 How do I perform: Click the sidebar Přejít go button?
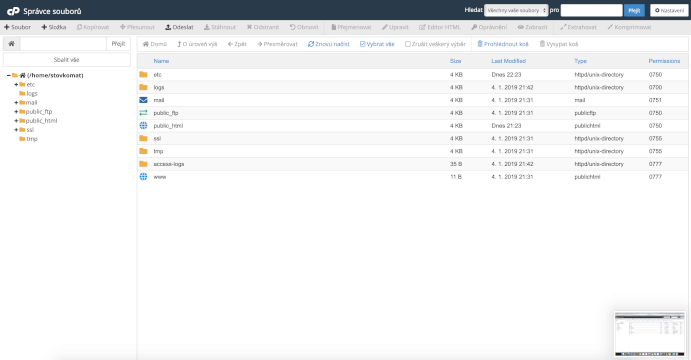click(x=118, y=44)
